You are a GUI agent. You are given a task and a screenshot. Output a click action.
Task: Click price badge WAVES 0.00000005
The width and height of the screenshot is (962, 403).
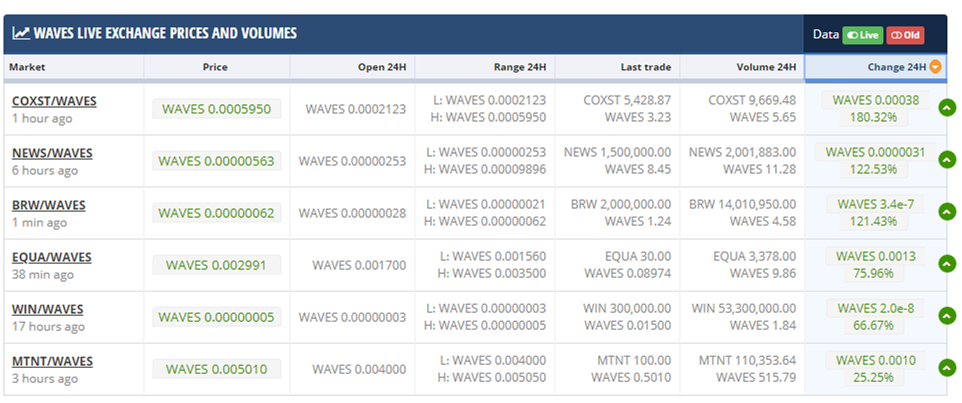(217, 317)
